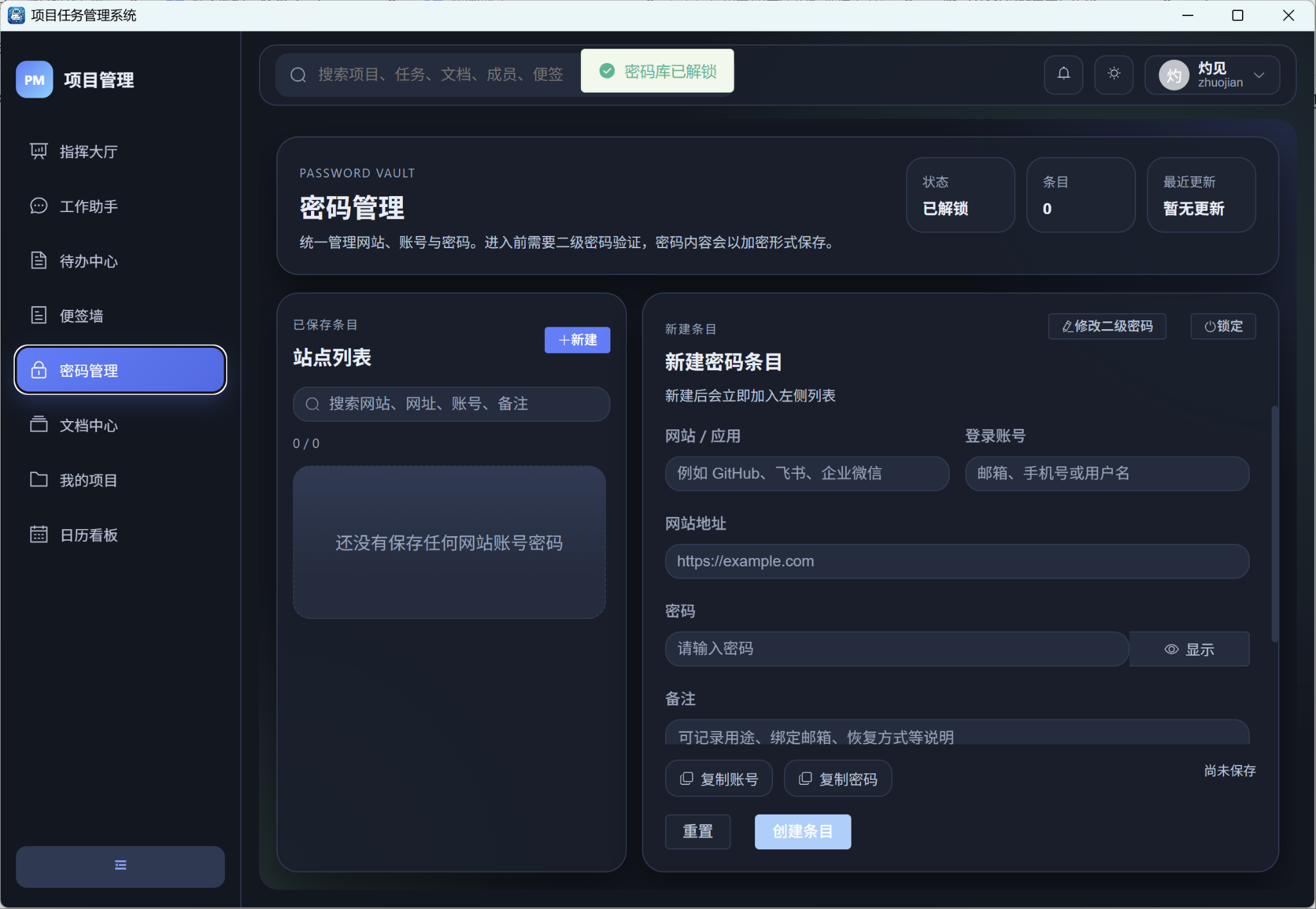
Task: Lock the vault with 锁定
Action: click(1222, 327)
